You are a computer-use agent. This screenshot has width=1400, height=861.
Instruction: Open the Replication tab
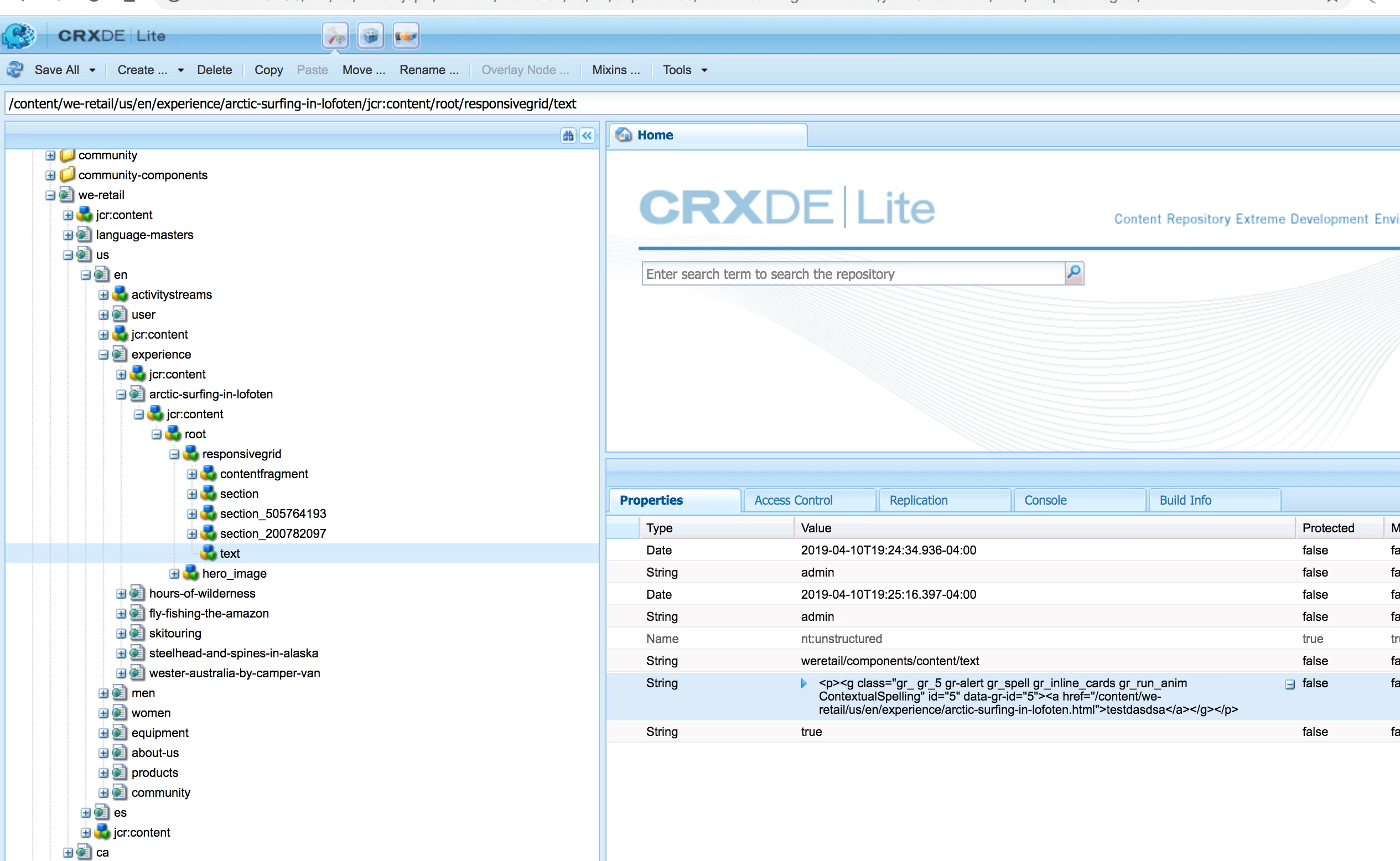pos(919,500)
